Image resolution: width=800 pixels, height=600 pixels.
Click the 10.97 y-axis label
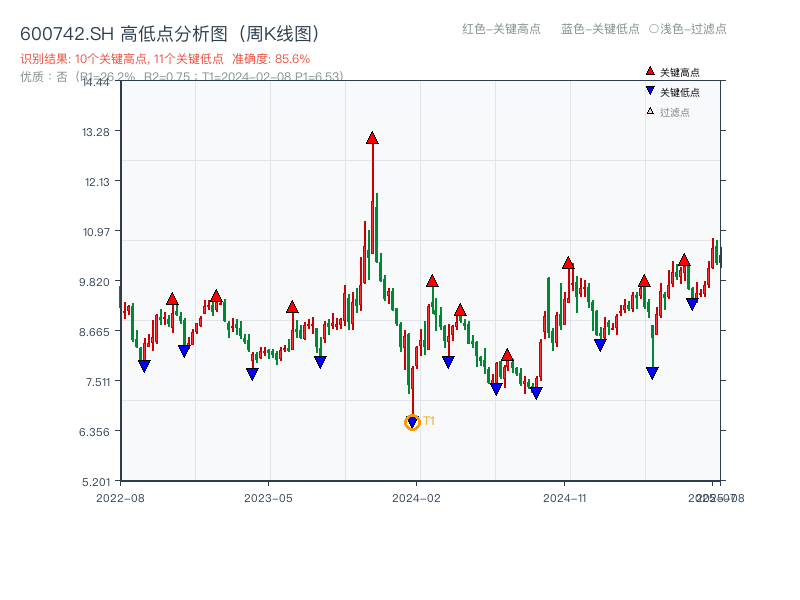96,232
